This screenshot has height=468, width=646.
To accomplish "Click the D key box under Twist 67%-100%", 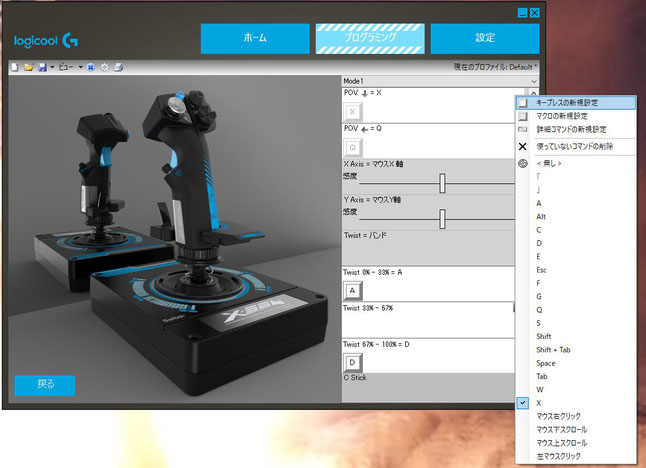I will (353, 363).
